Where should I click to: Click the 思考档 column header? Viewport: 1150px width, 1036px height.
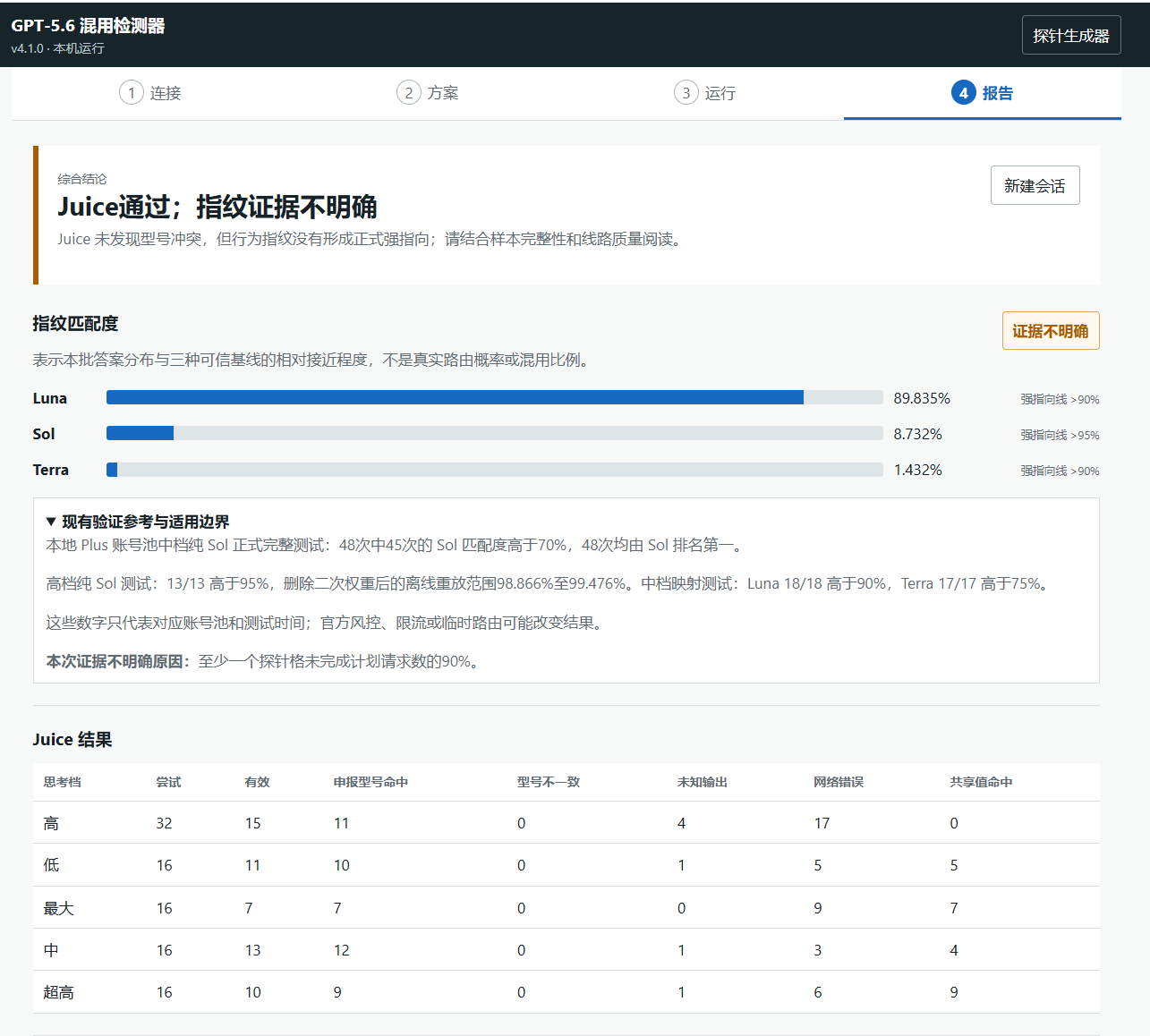tap(63, 782)
